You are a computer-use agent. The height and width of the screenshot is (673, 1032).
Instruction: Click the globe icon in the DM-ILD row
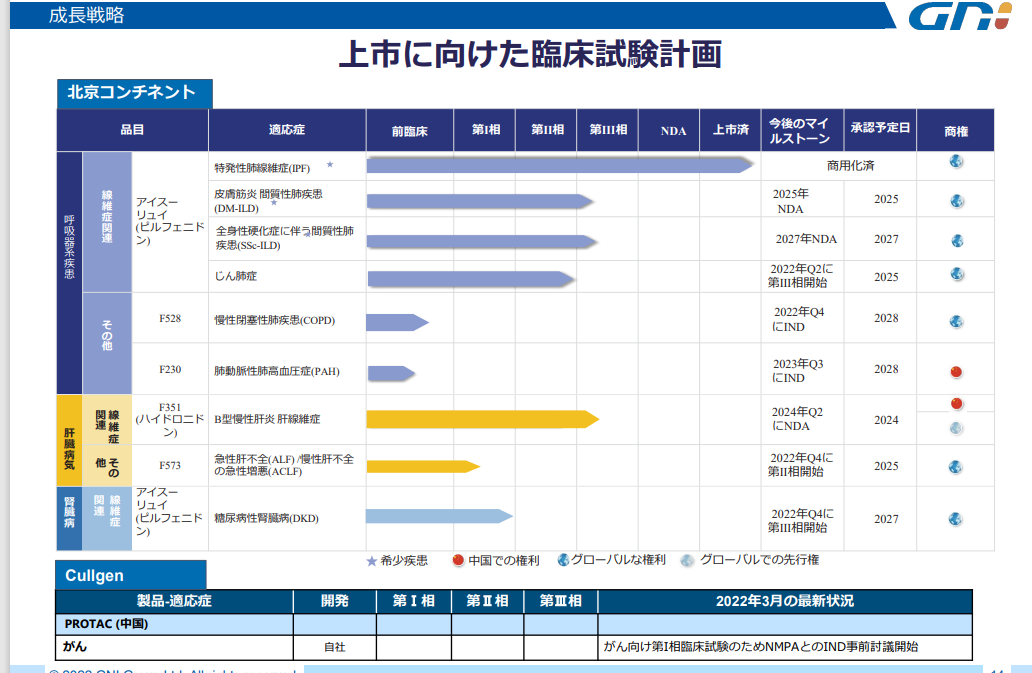[x=956, y=201]
